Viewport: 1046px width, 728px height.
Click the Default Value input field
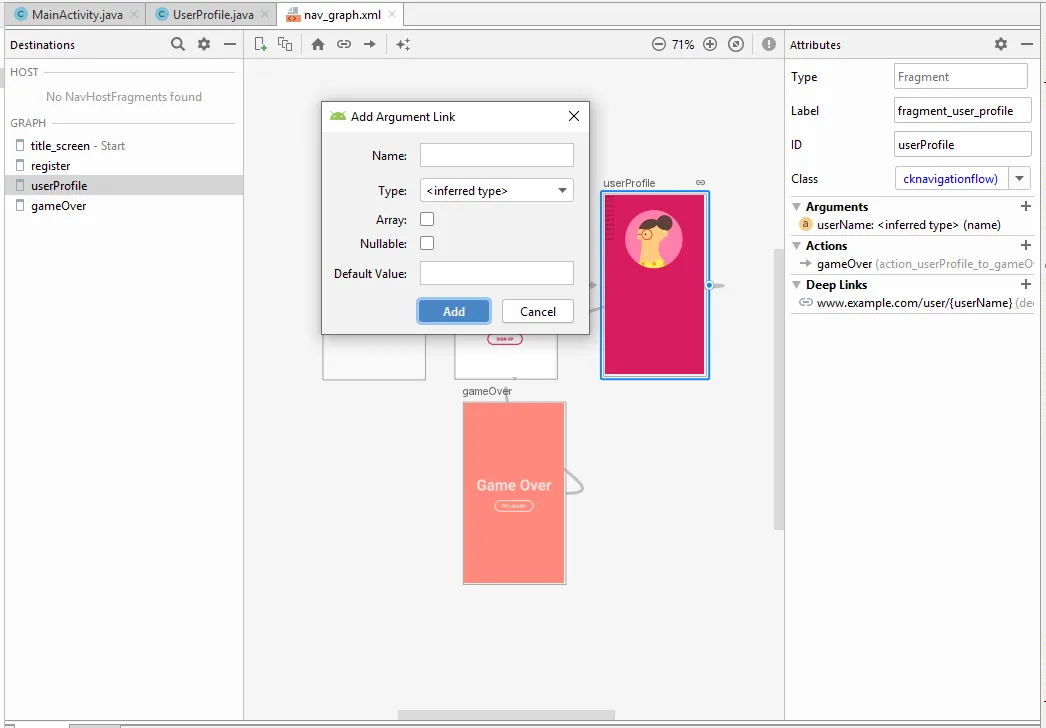click(496, 272)
